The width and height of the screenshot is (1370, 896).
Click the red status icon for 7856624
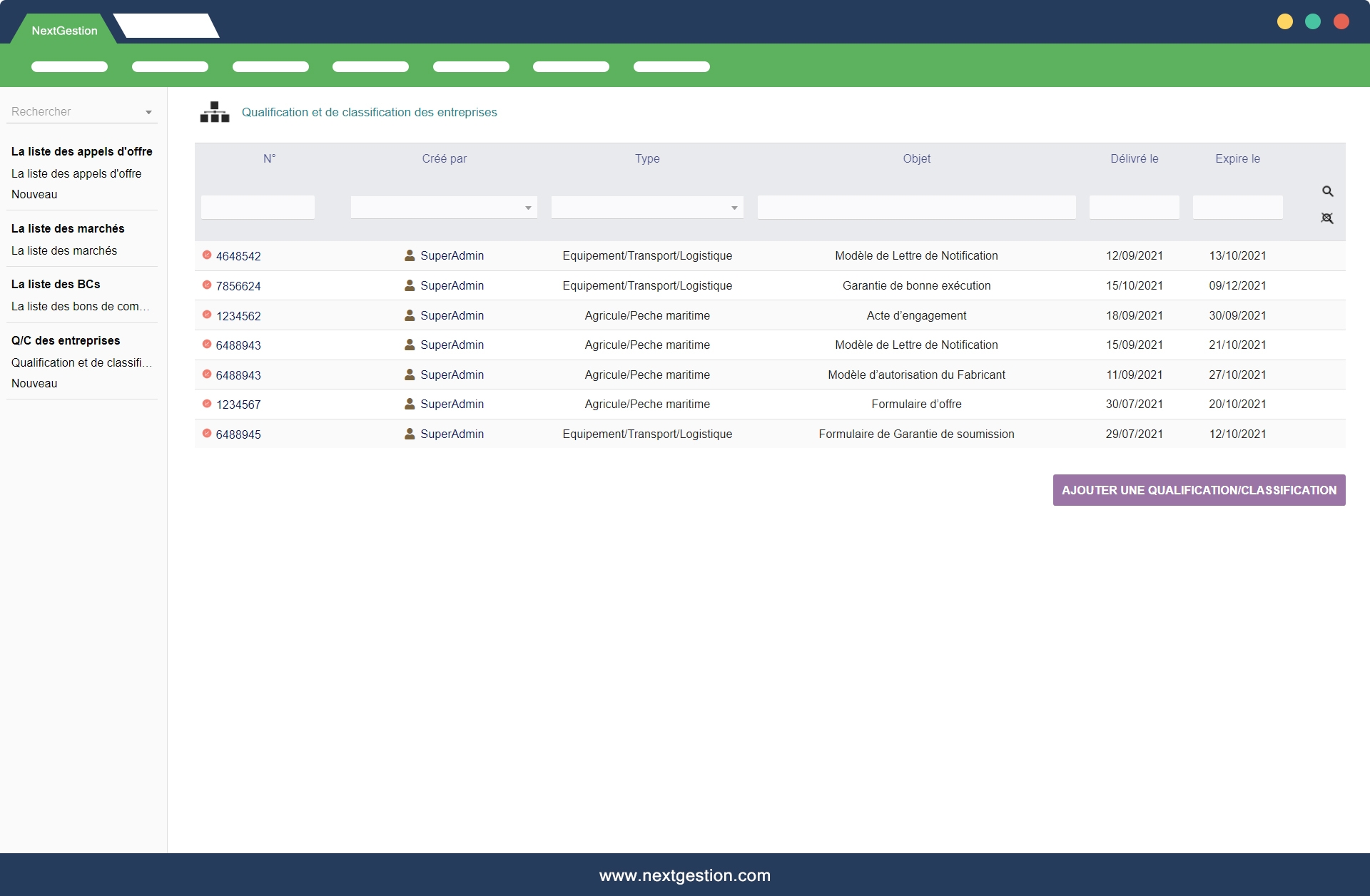click(x=207, y=285)
